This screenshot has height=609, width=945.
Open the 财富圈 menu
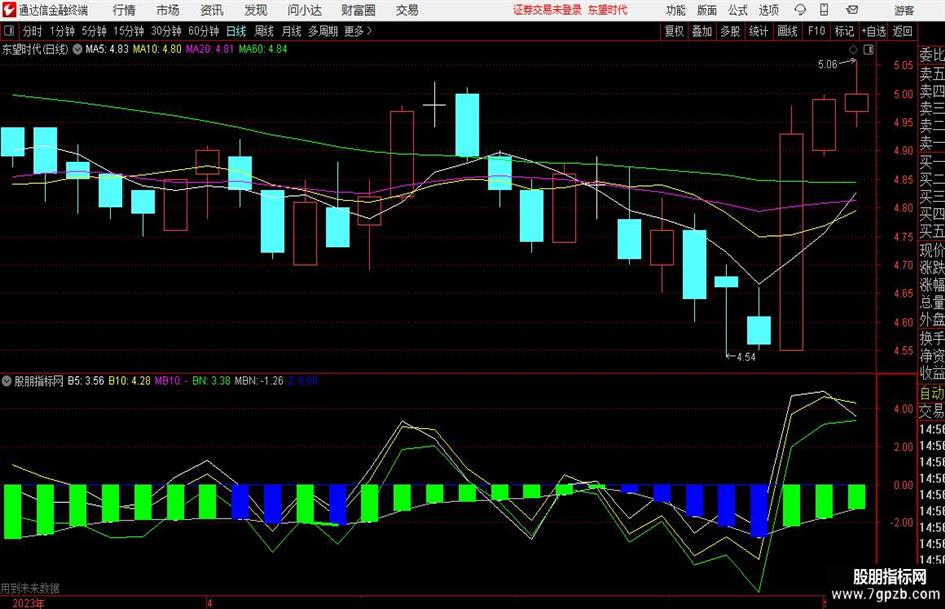[358, 10]
